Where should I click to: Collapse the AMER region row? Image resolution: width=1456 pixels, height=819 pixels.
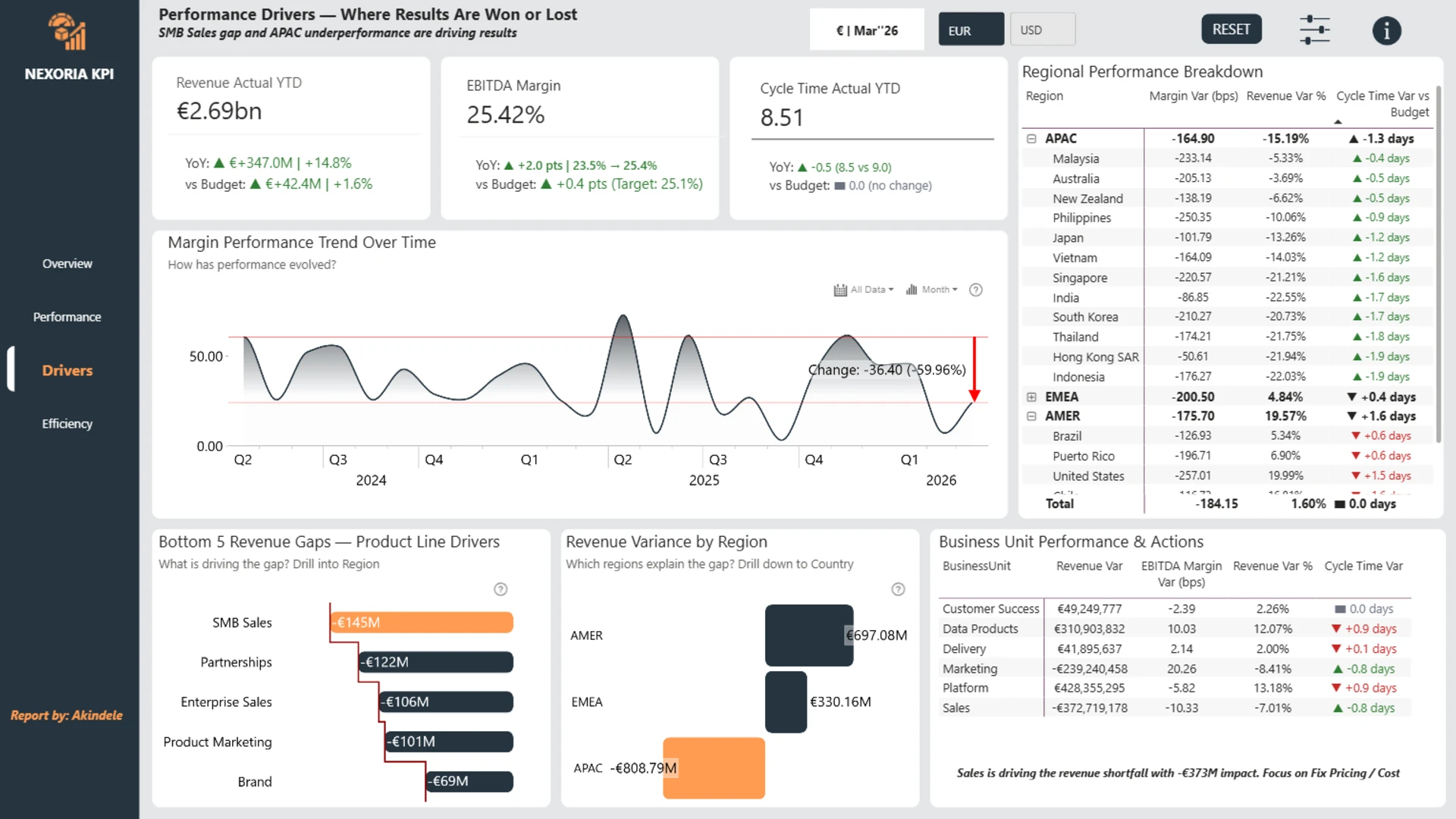(x=1031, y=416)
